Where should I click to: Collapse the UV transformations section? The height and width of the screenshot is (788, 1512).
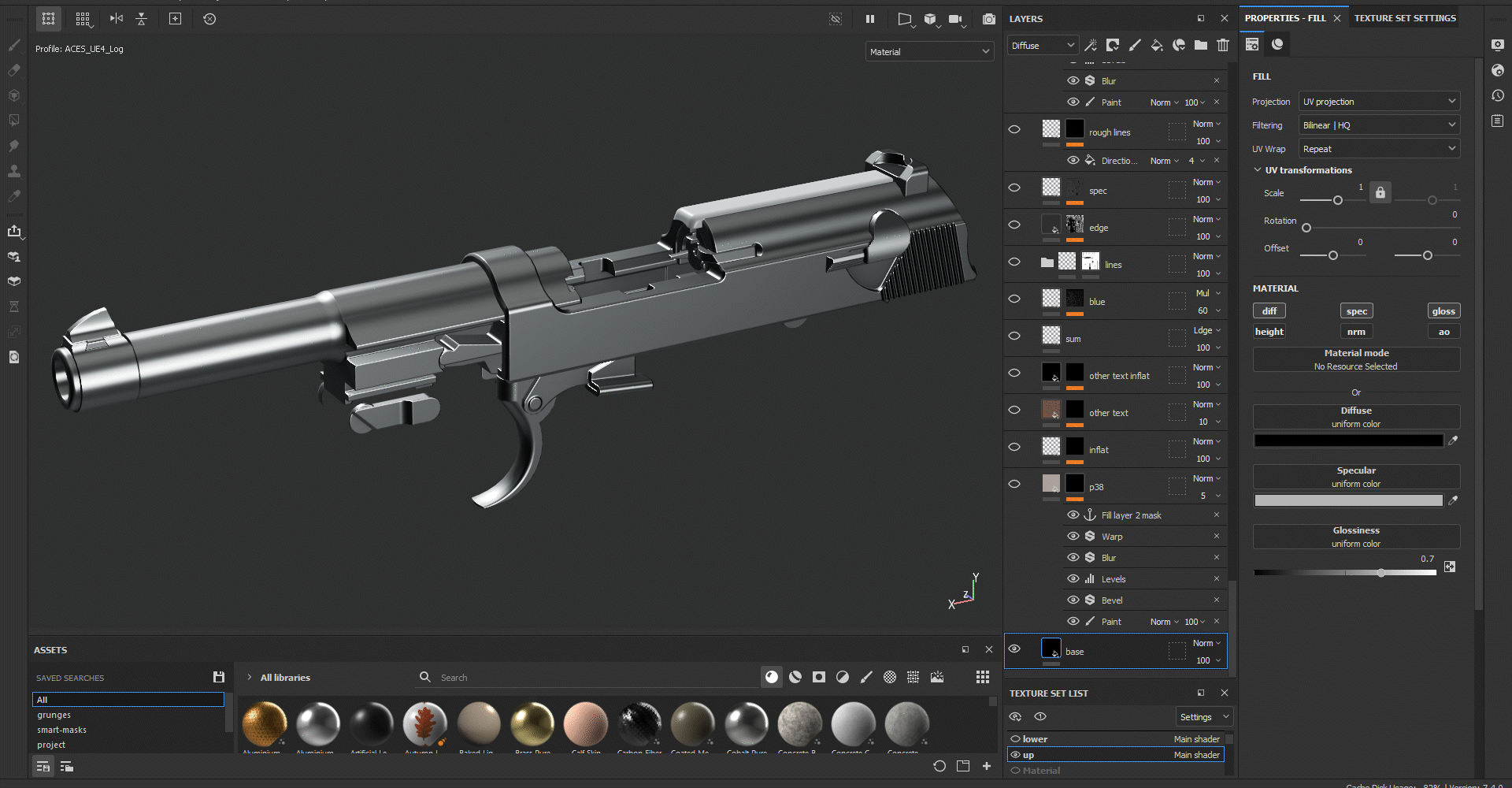point(1257,169)
